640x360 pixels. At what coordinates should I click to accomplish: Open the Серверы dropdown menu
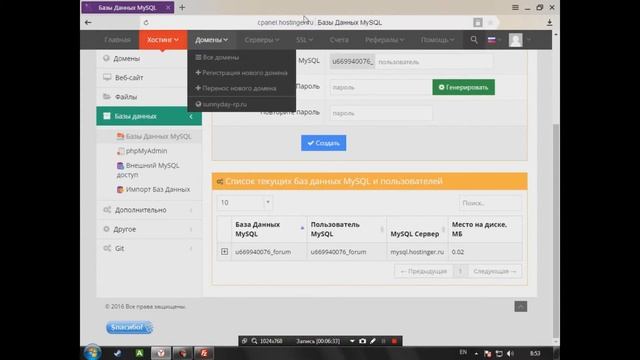[262, 40]
